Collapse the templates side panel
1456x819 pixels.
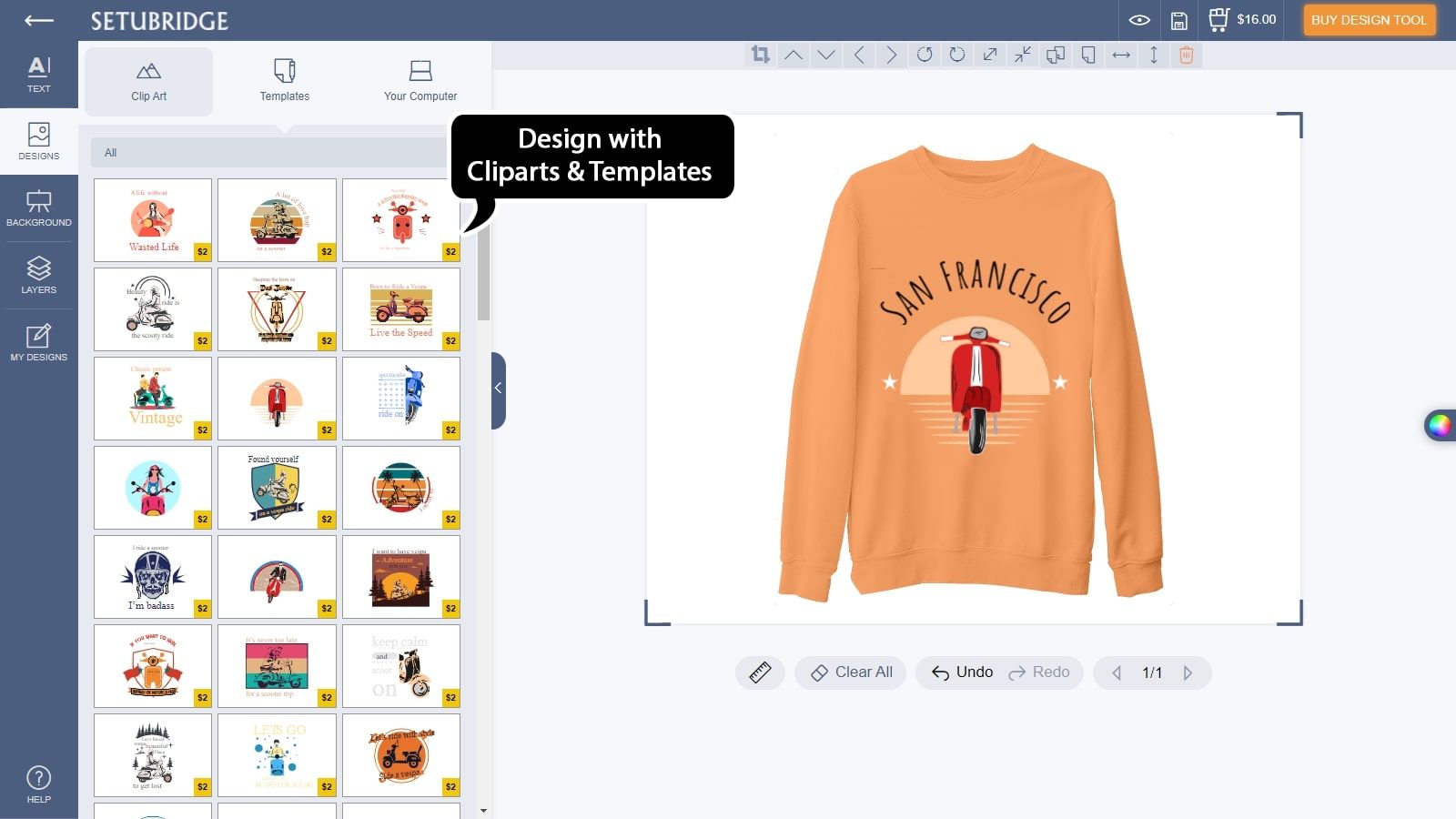click(x=497, y=388)
